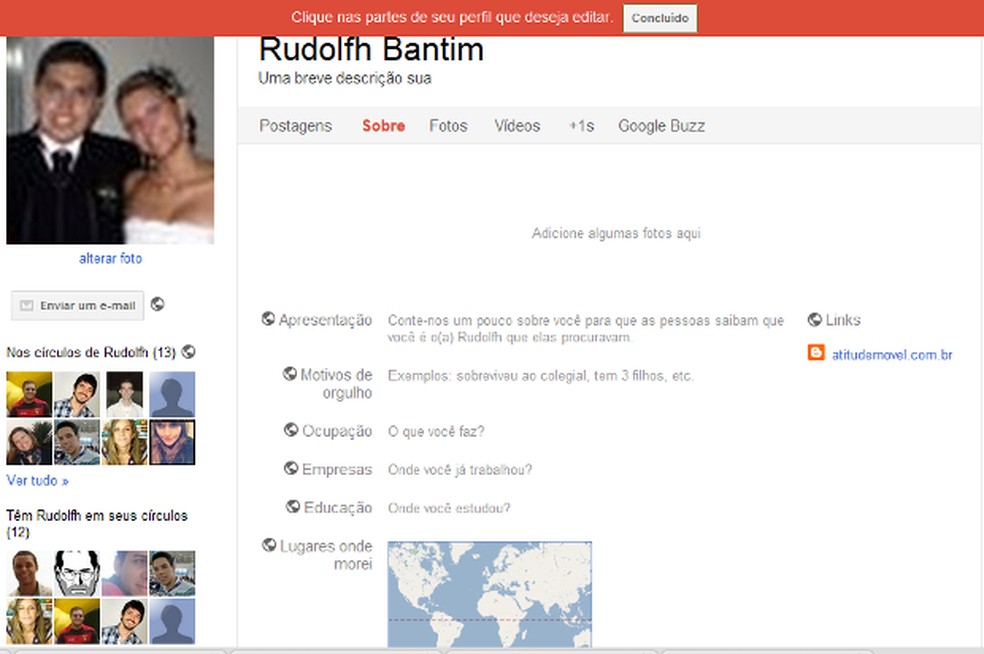The image size is (984, 654).
Task: Toggle privacy for Motivos de orgulho section
Action: 288,373
